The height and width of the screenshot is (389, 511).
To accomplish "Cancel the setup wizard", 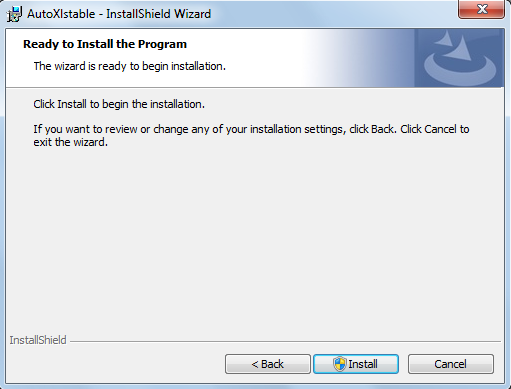I will point(451,364).
